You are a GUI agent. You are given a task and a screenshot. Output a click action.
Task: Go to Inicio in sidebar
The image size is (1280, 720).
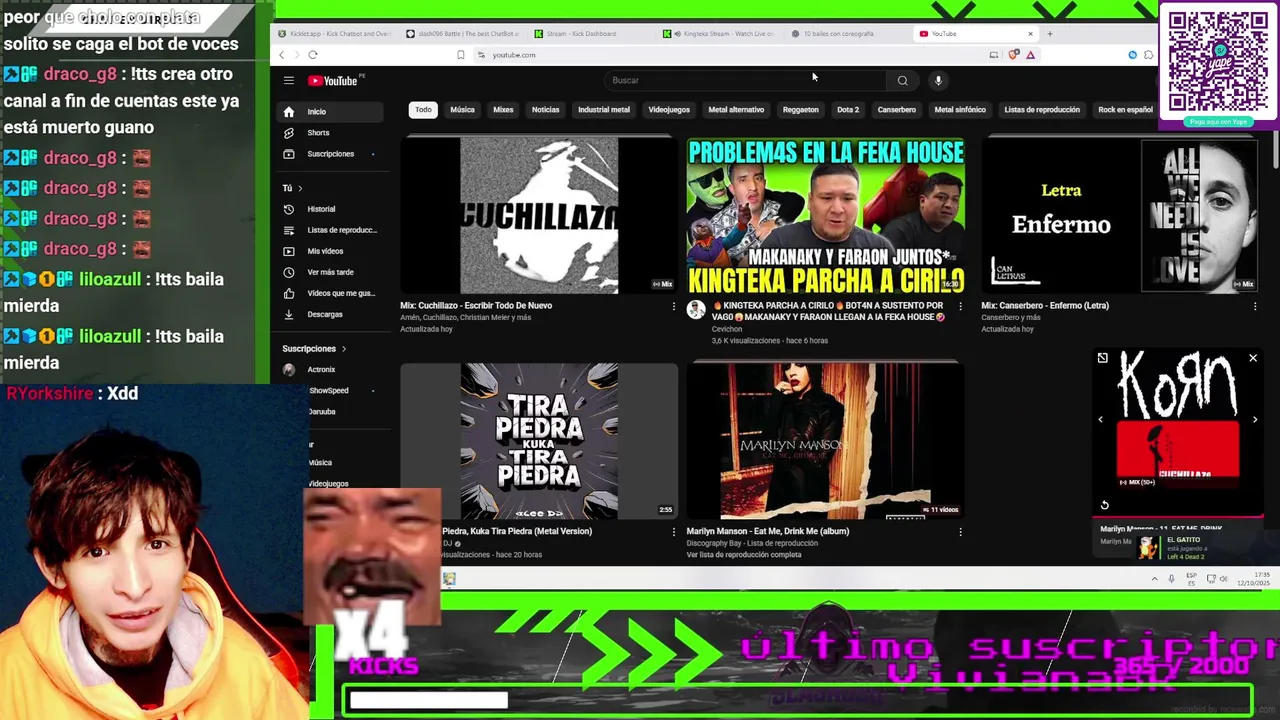tap(328, 112)
